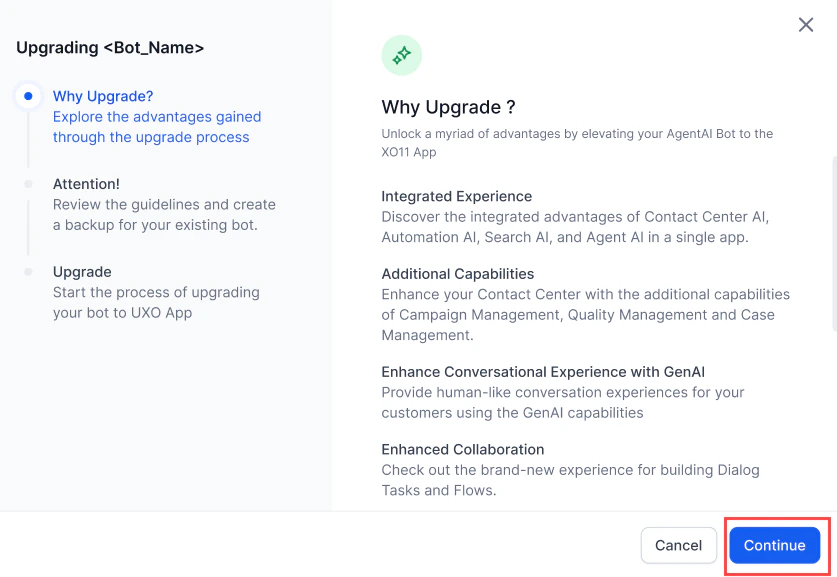Viewport: 837px width, 577px height.
Task: Select the blue filled step bullet for Why Upgrade?
Action: pos(28,96)
